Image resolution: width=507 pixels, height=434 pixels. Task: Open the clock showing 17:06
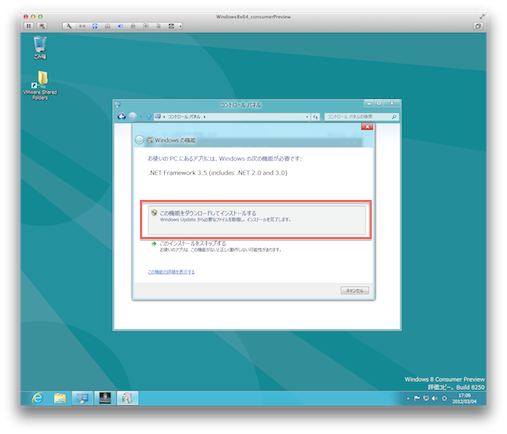click(x=464, y=398)
